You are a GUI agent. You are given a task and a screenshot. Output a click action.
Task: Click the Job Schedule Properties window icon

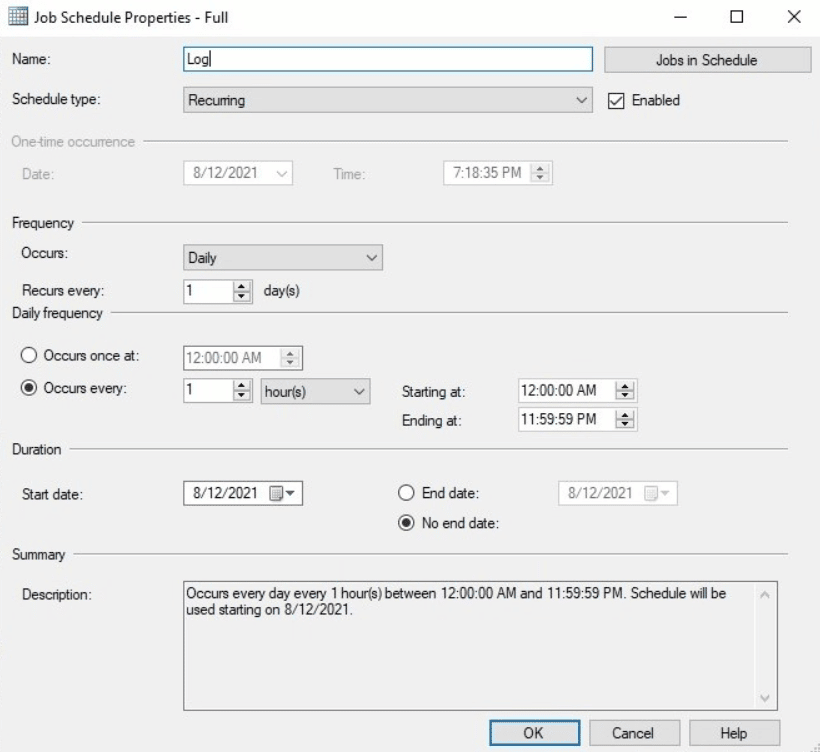(x=18, y=17)
